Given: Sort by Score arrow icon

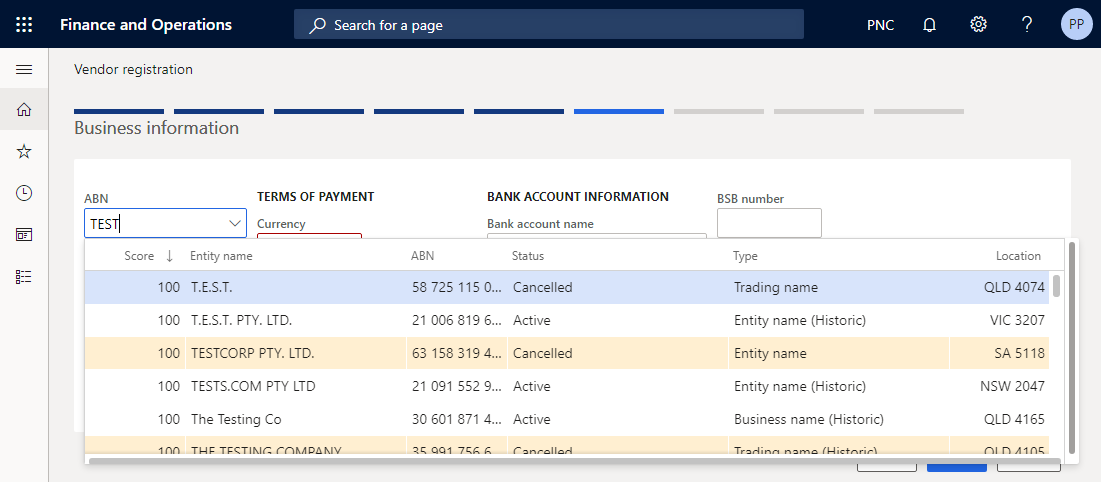Looking at the screenshot, I should point(169,256).
